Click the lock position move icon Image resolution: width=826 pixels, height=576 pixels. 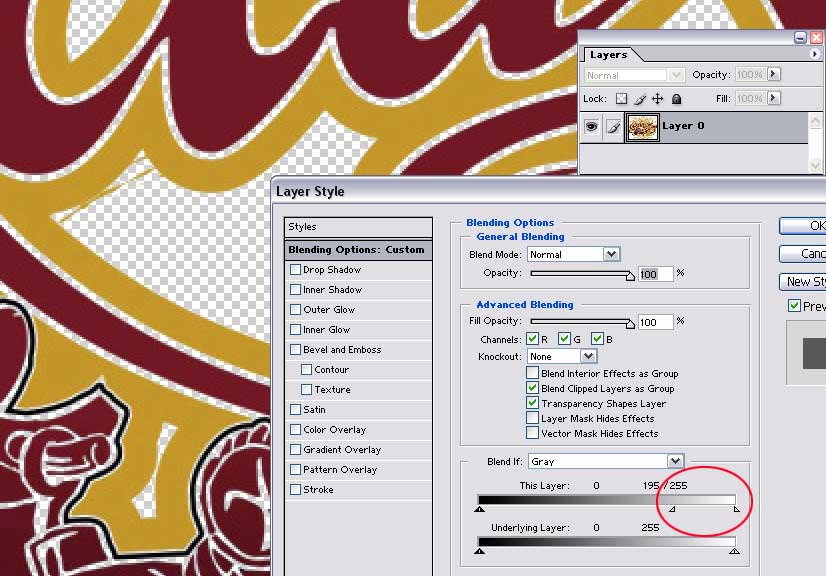657,99
